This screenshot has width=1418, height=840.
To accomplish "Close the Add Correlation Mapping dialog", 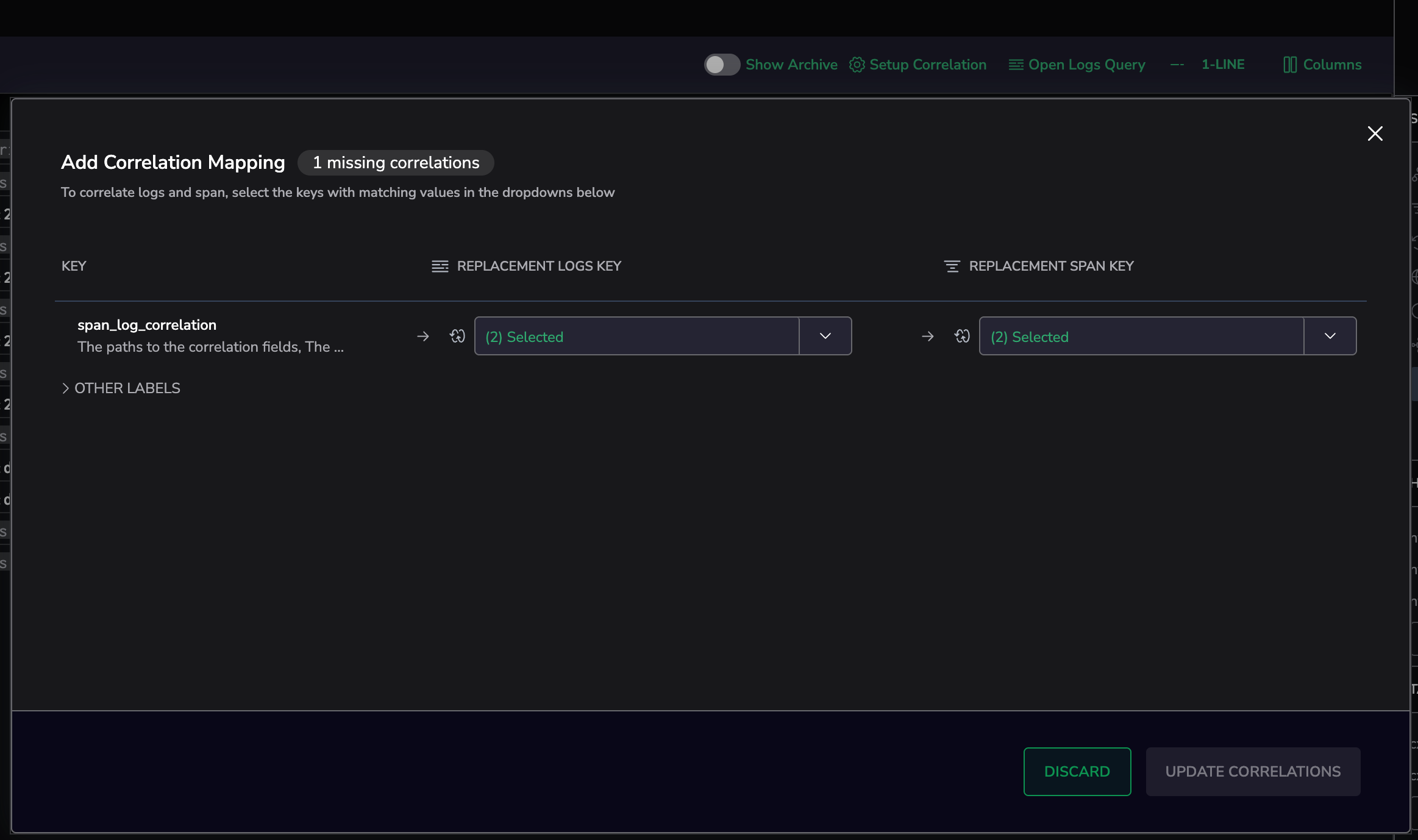I will (1375, 133).
